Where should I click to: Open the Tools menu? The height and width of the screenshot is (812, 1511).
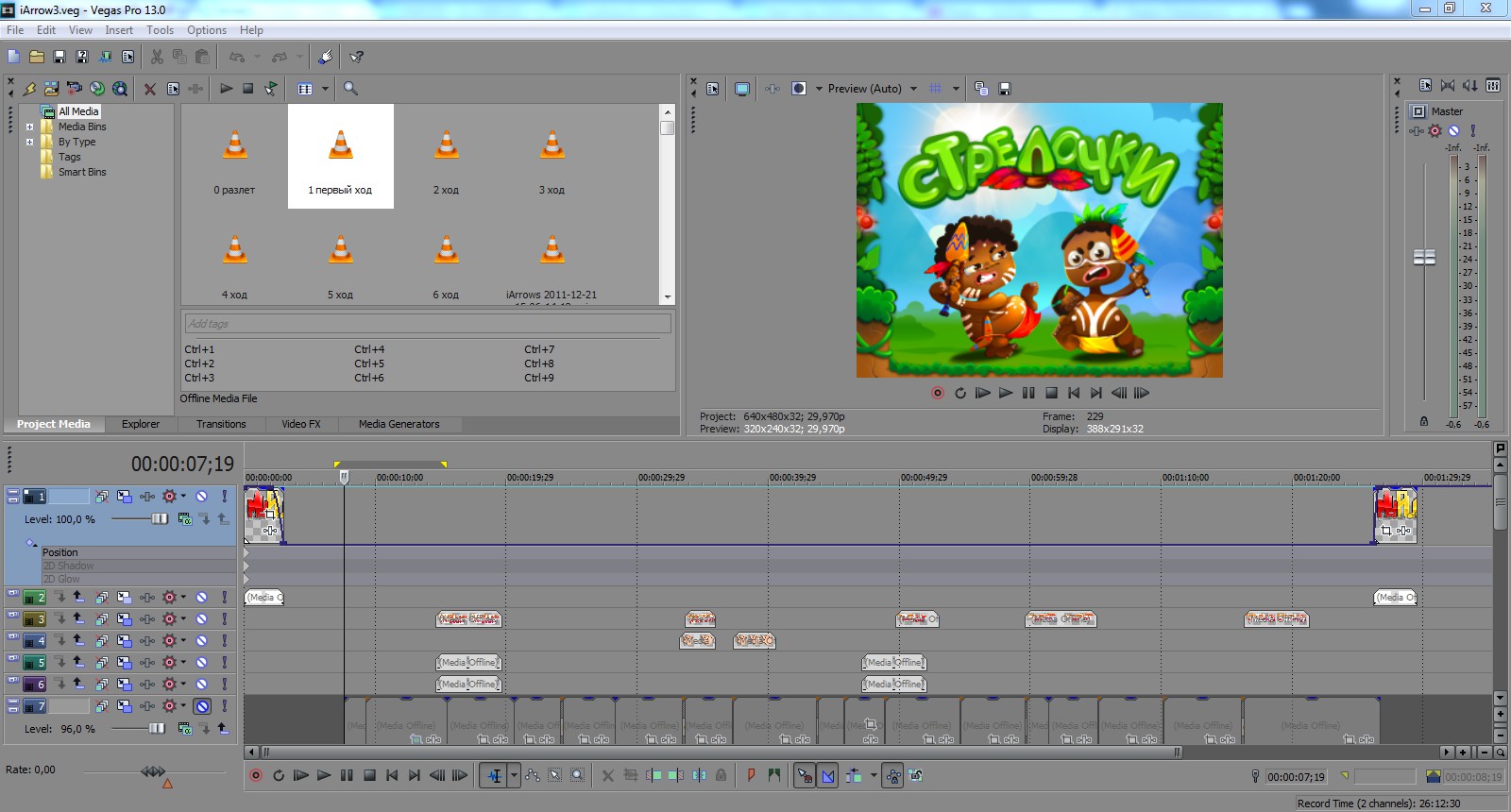(160, 30)
